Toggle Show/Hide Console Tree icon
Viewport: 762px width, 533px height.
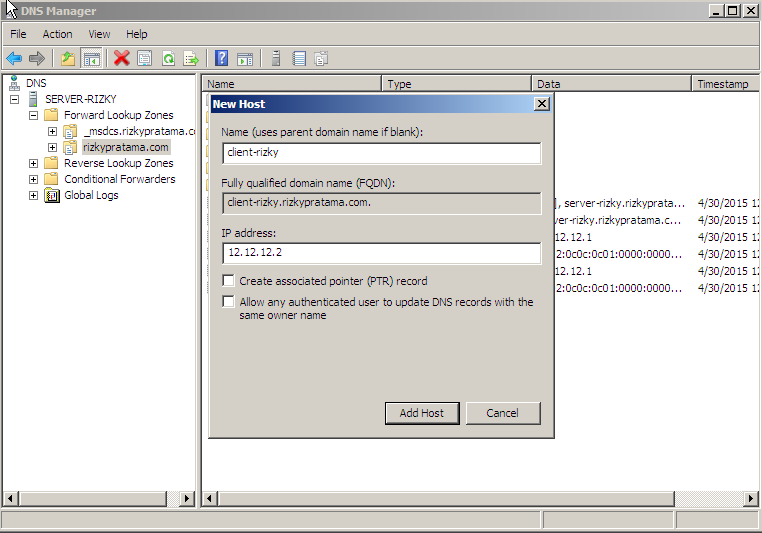click(91, 59)
